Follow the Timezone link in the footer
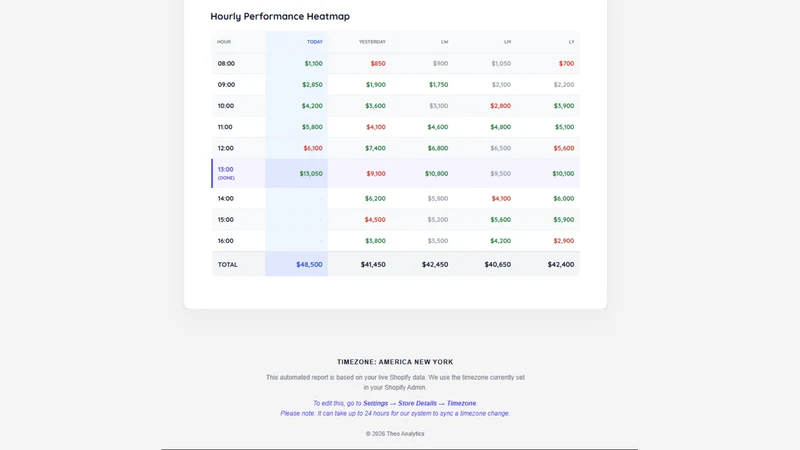Viewport: 800px width, 450px height. click(x=461, y=403)
